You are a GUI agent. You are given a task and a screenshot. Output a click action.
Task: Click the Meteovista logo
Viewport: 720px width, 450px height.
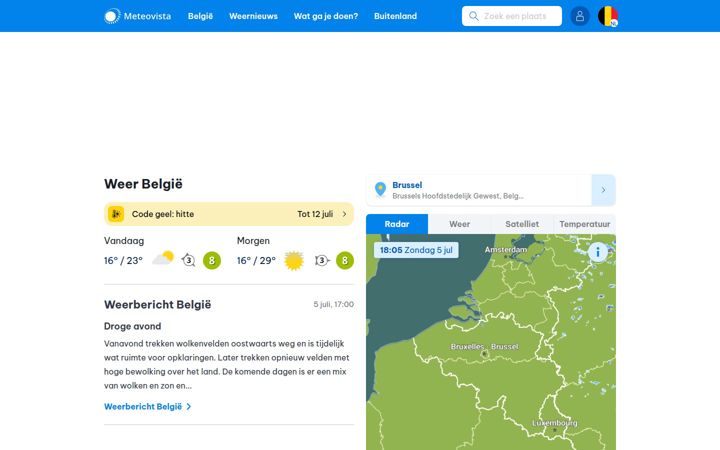click(138, 16)
